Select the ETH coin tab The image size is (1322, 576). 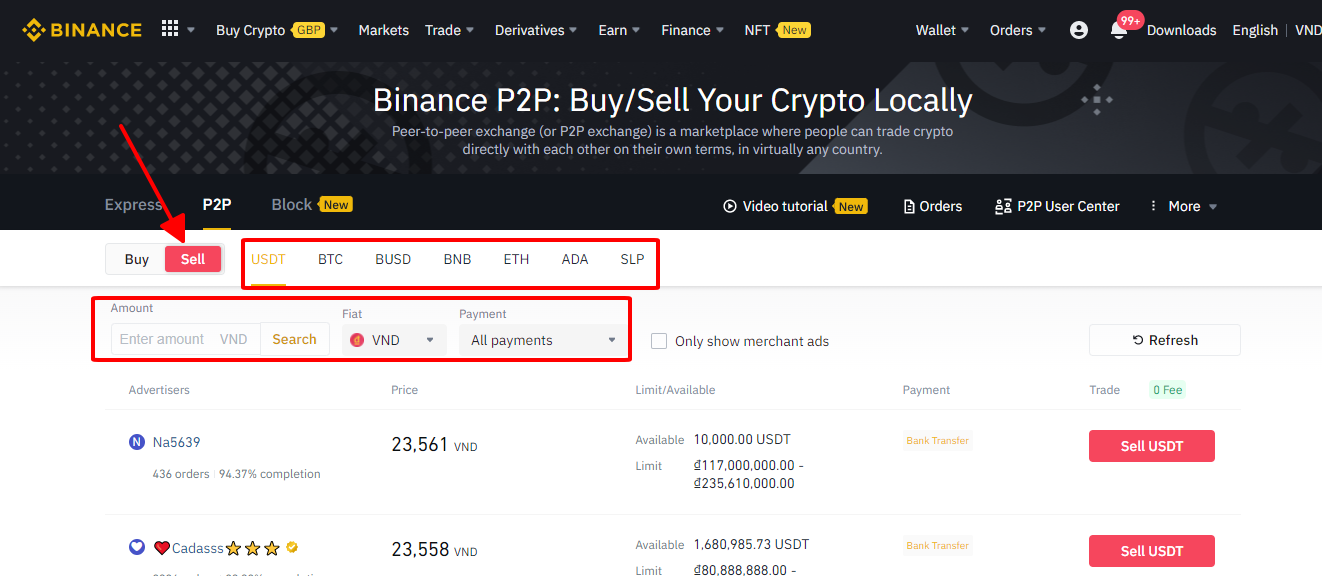(516, 259)
